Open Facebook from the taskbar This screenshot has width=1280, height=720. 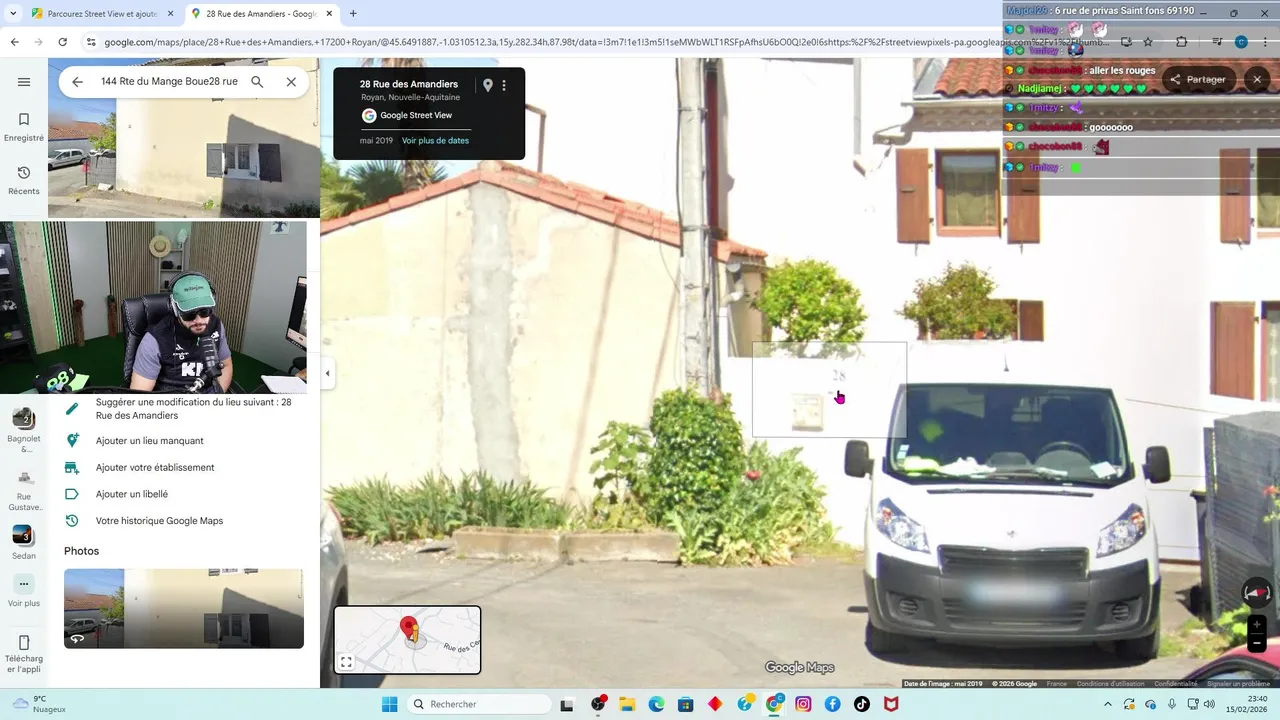832,704
